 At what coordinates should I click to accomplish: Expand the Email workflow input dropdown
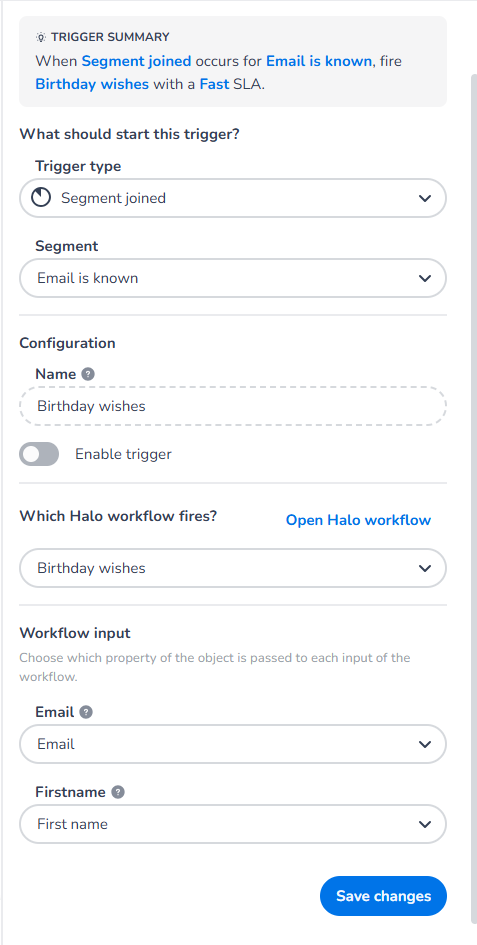point(233,744)
